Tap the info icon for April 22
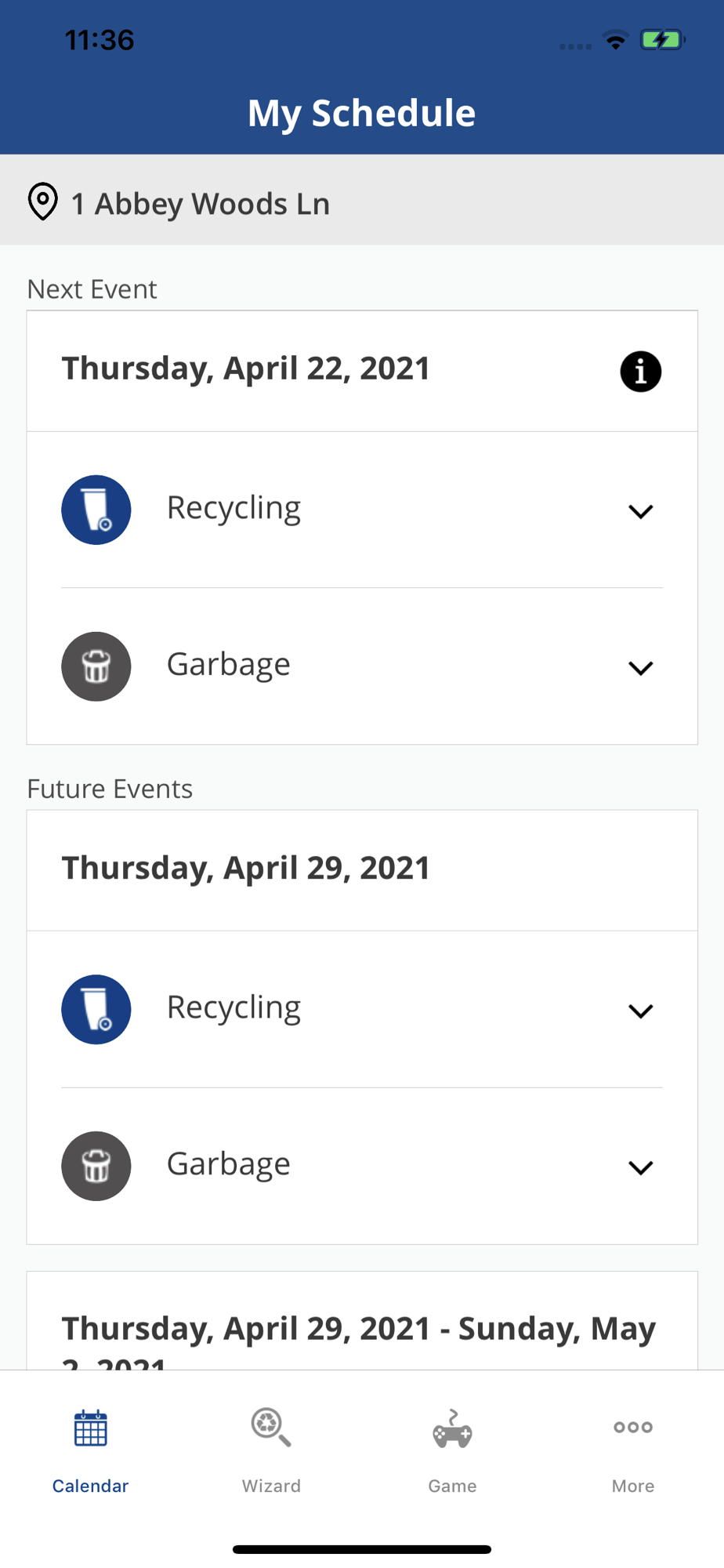 tap(640, 372)
